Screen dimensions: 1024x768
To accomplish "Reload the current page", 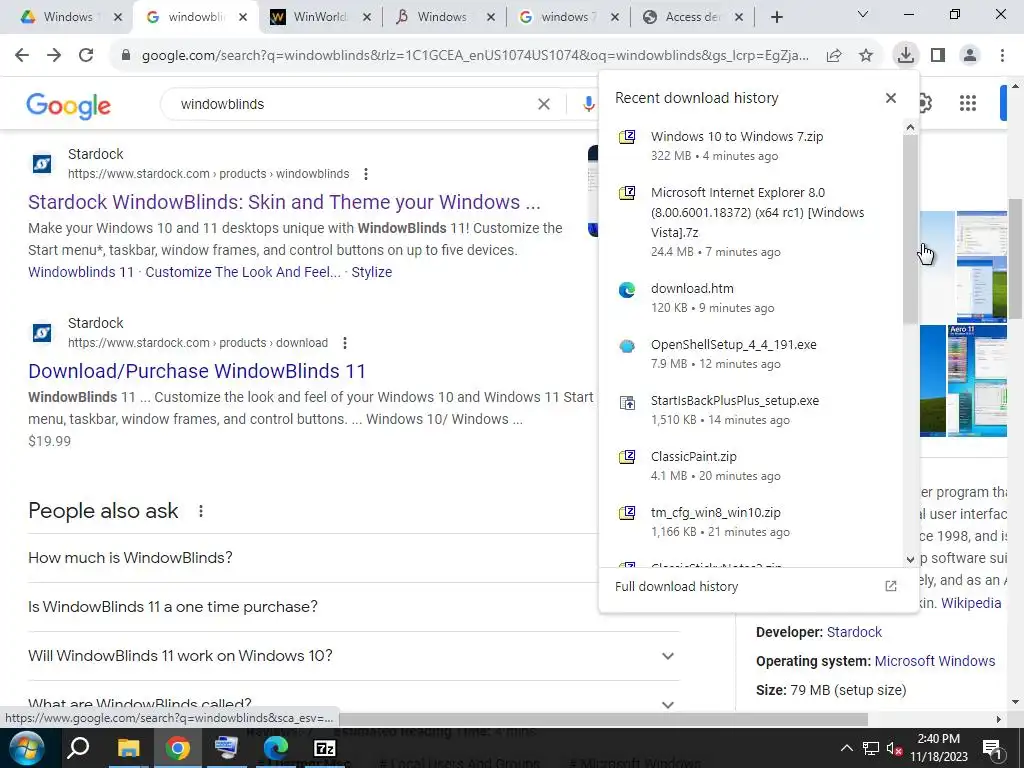I will [x=86, y=56].
